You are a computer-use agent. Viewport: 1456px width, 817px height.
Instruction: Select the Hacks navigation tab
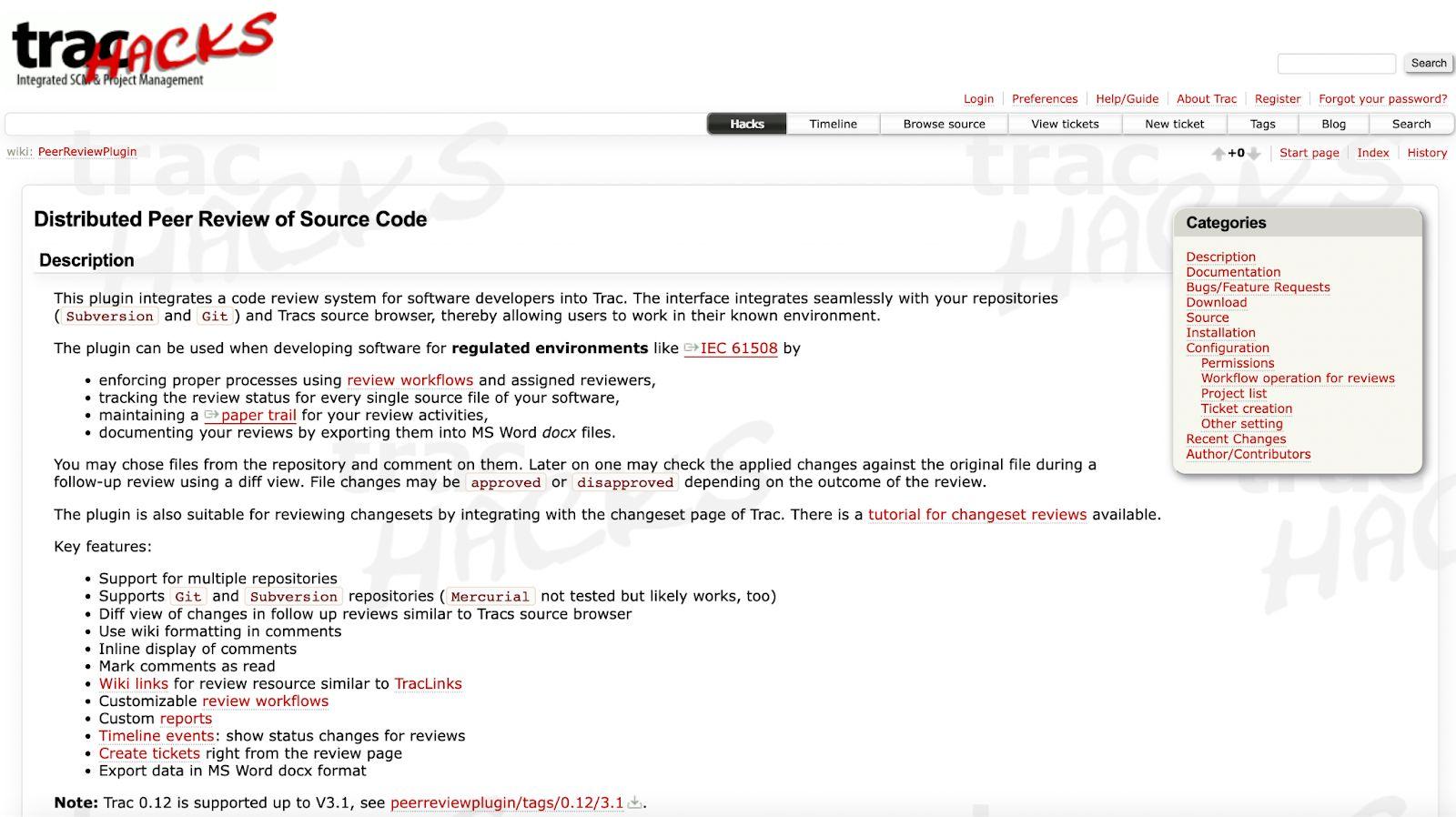click(x=746, y=124)
